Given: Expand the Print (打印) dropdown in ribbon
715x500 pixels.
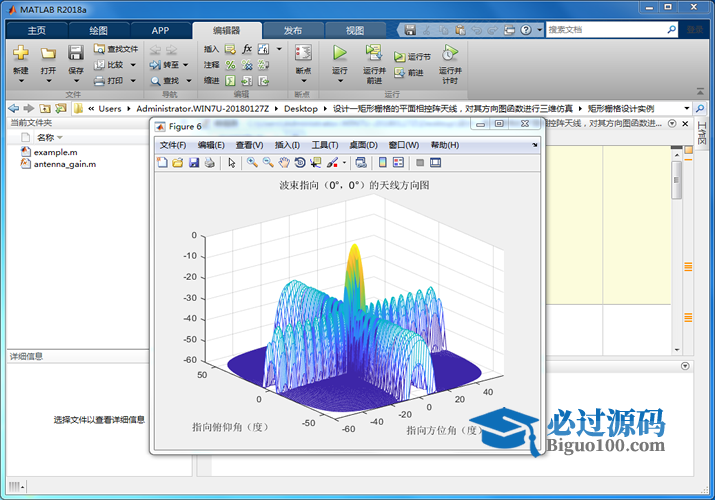Looking at the screenshot, I should coord(114,80).
